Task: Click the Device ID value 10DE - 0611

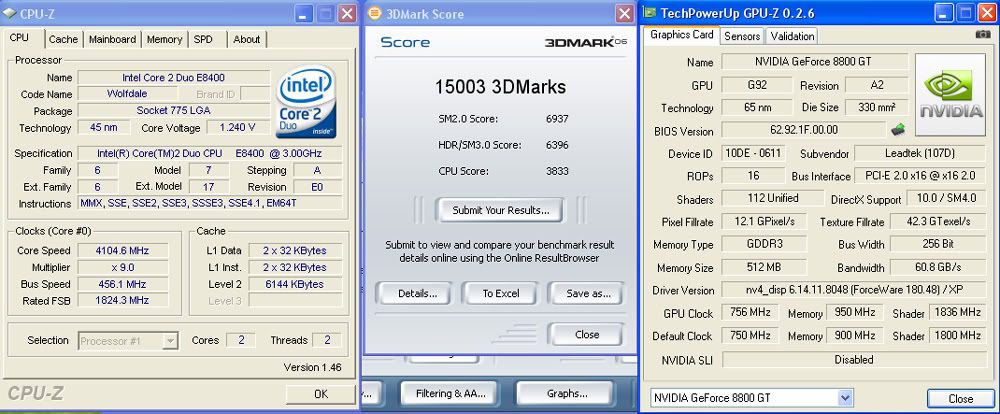Action: tap(753, 153)
